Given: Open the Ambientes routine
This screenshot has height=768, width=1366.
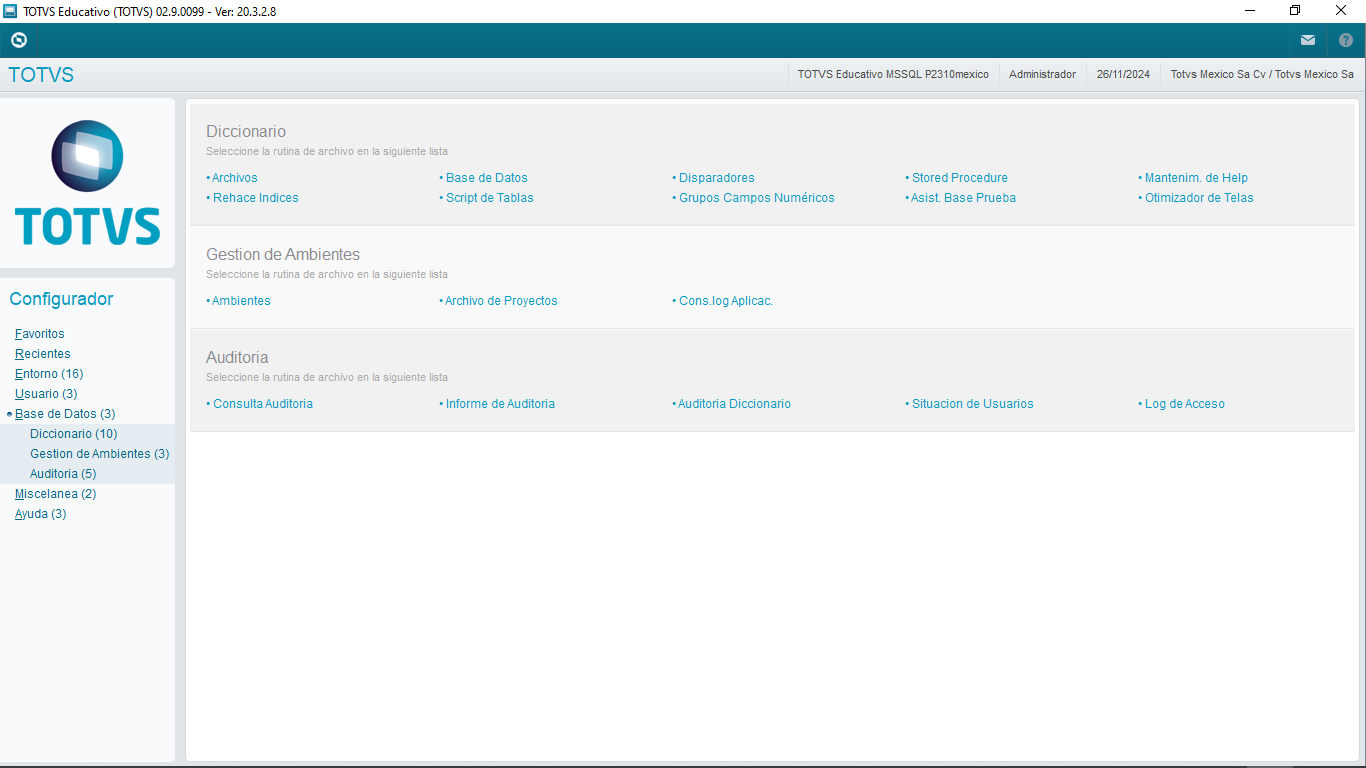Looking at the screenshot, I should click(242, 300).
